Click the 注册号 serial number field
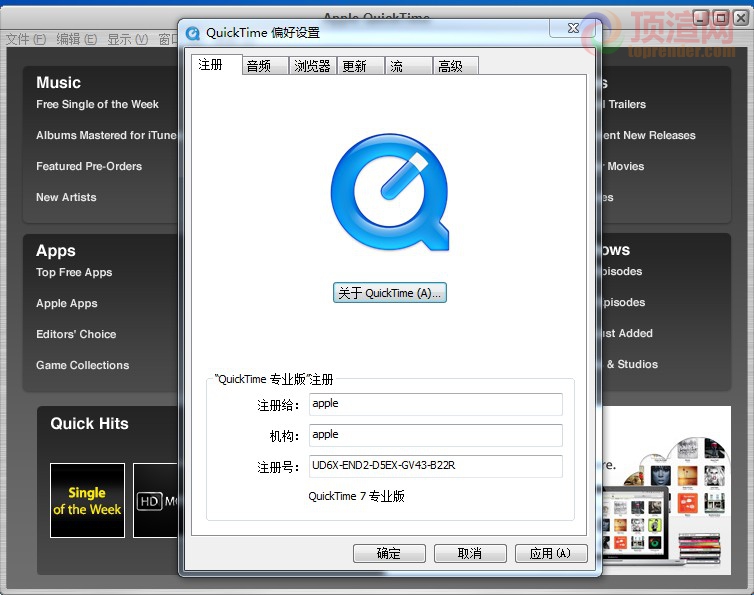 [x=435, y=466]
